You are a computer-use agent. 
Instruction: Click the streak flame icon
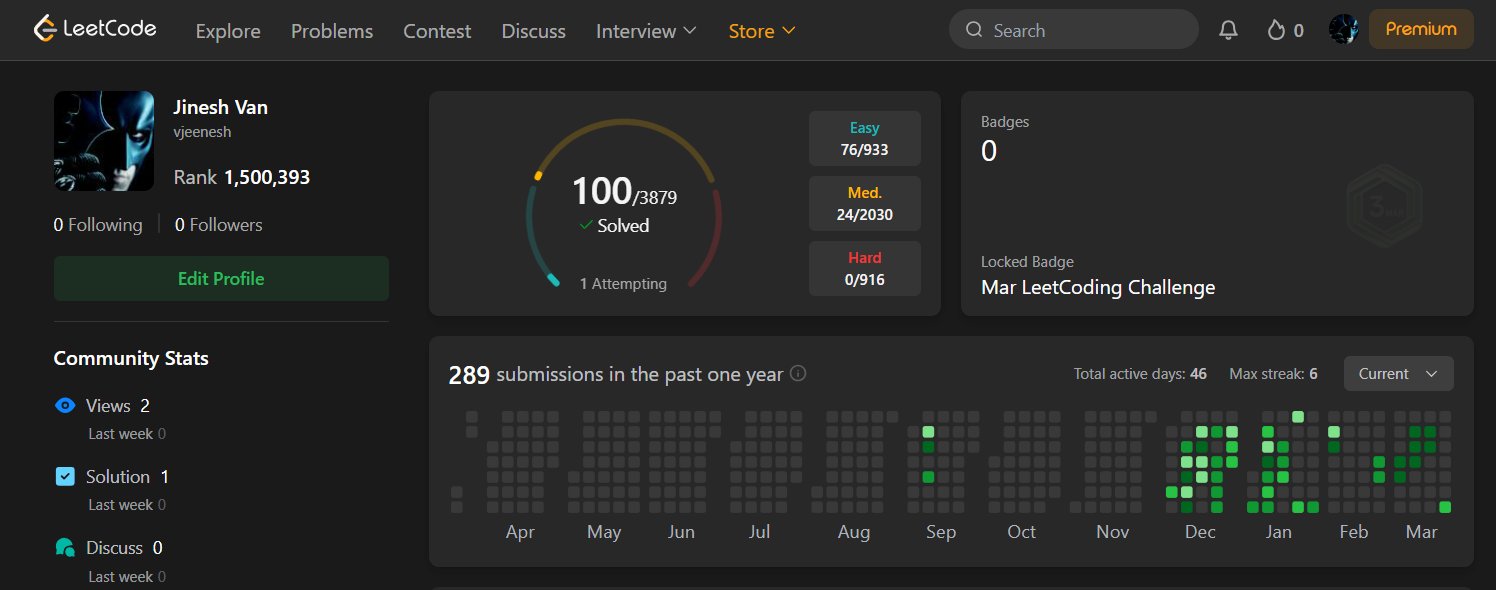tap(1275, 30)
